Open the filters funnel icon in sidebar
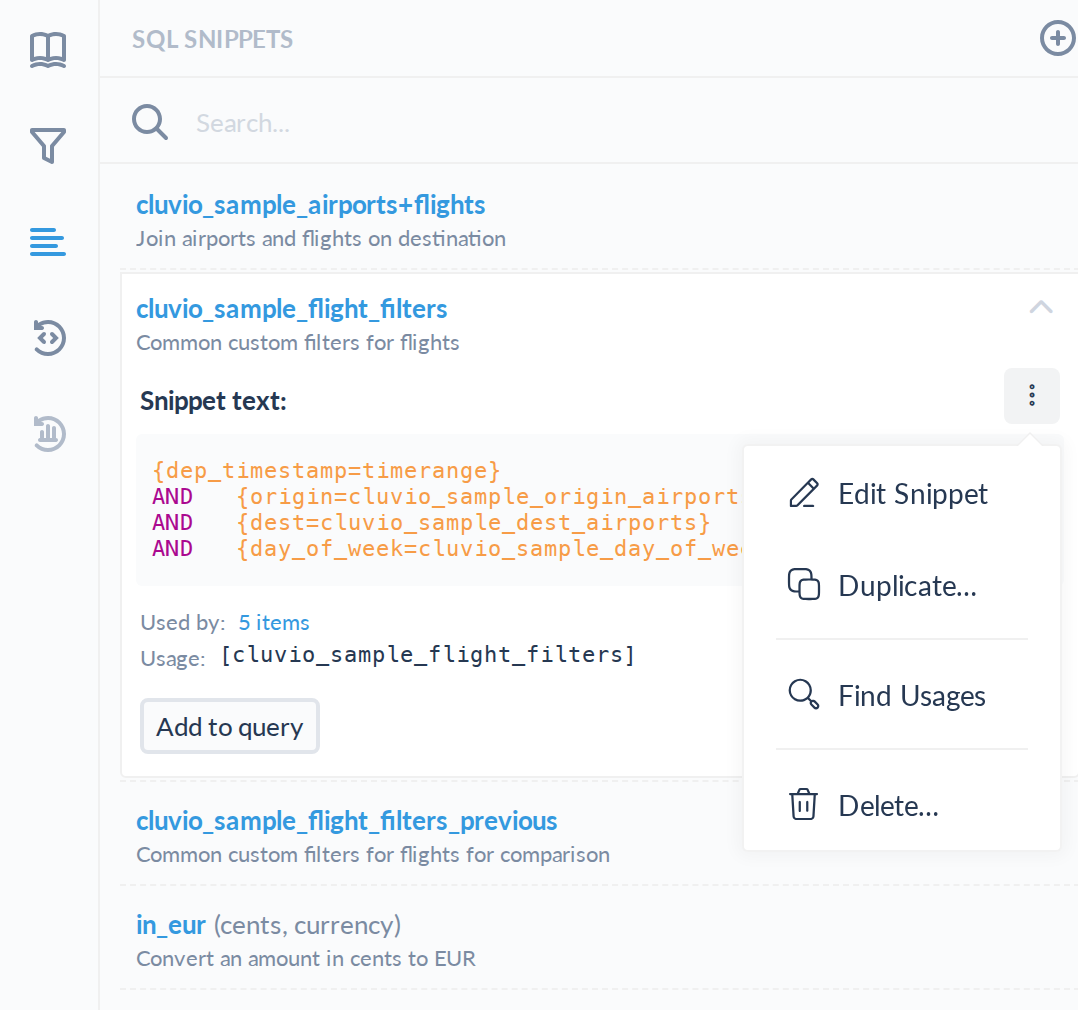 pyautogui.click(x=48, y=145)
